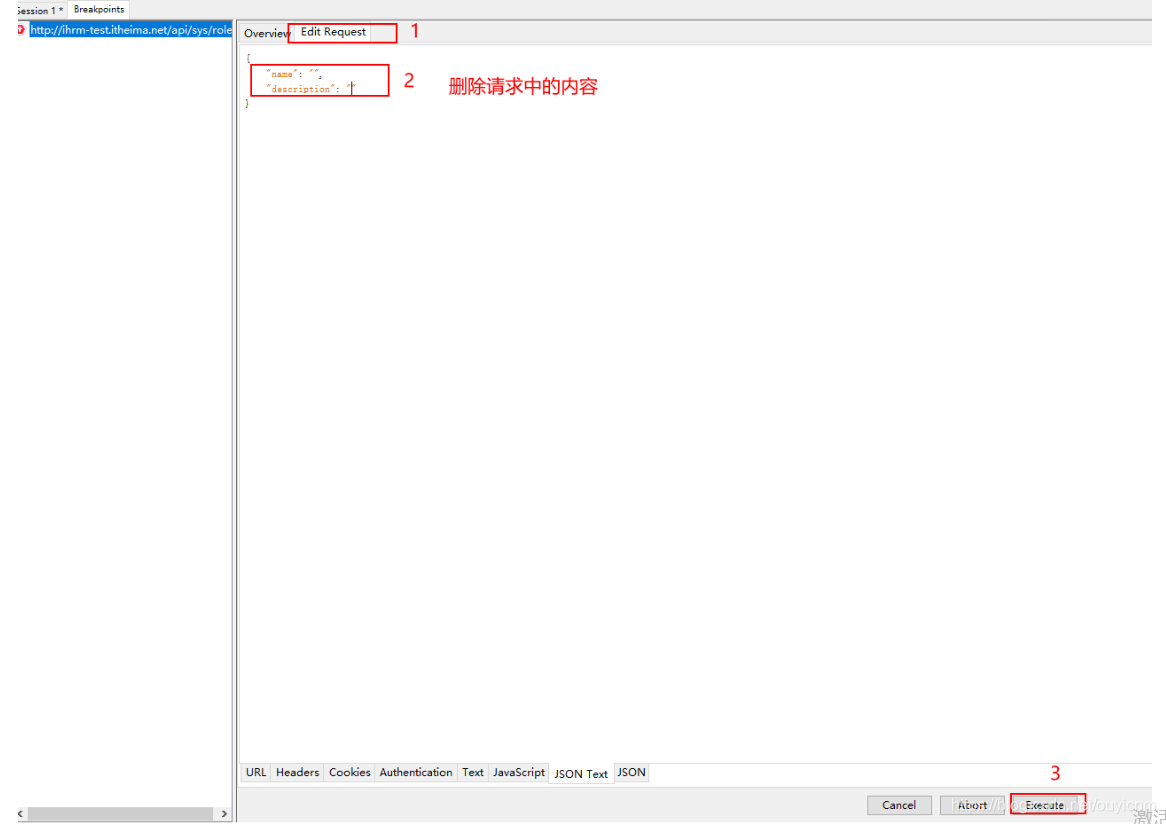Open the URL bottom tab

(x=256, y=772)
